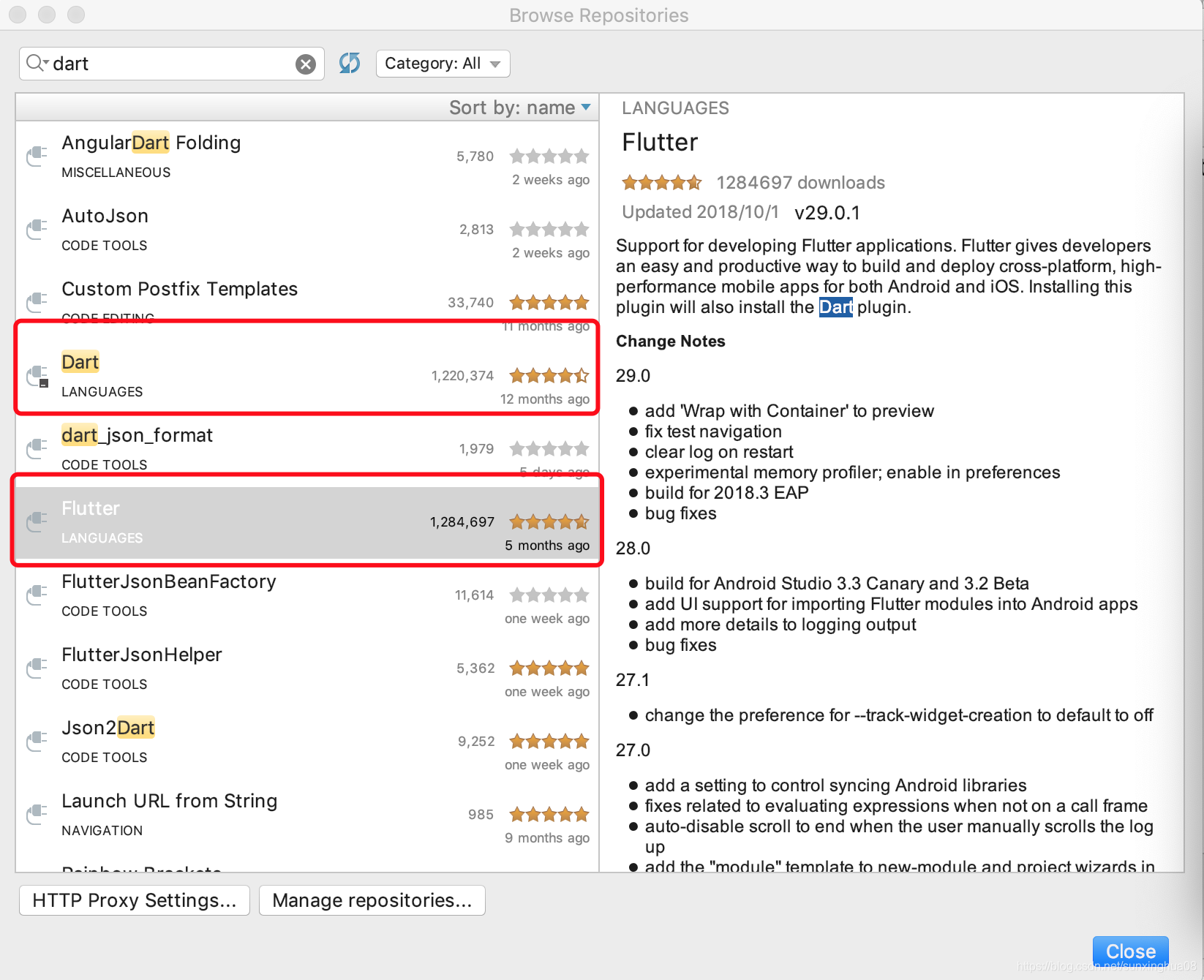The height and width of the screenshot is (980, 1204).
Task: Click the v29.0.1 version label
Action: [827, 213]
